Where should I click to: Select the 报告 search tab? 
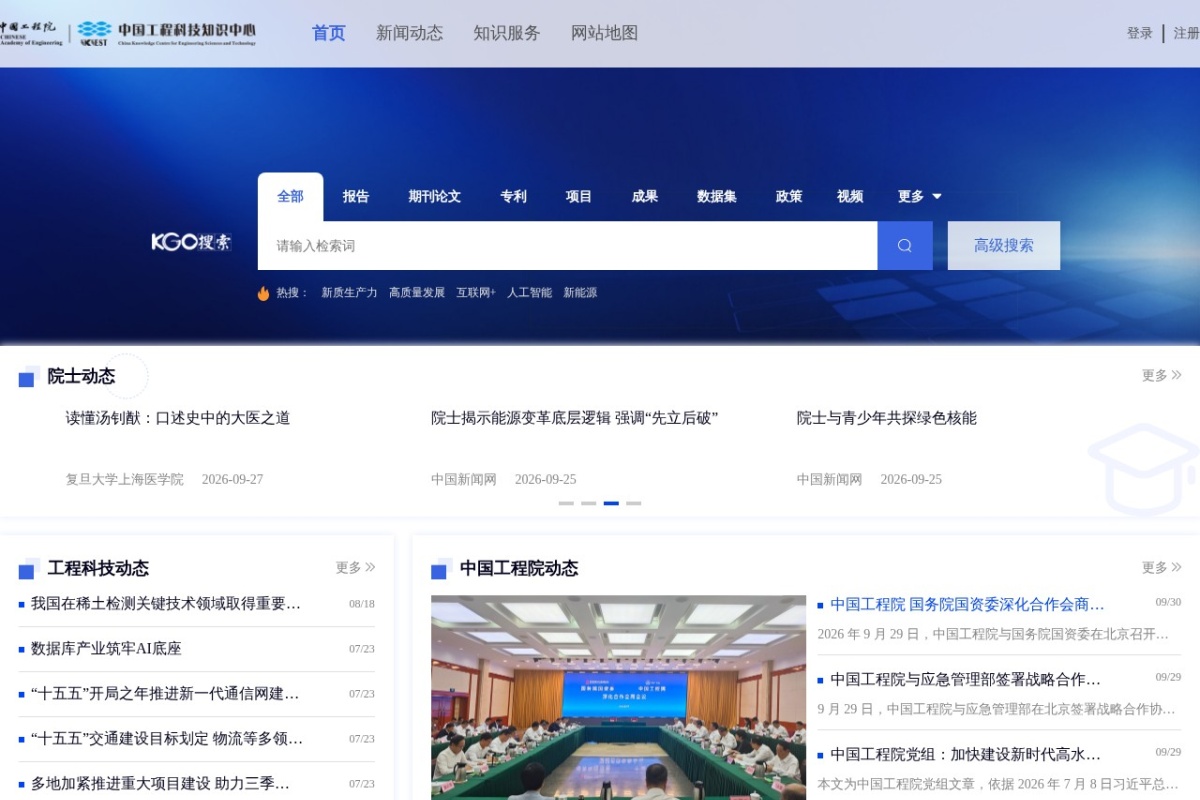click(x=356, y=196)
